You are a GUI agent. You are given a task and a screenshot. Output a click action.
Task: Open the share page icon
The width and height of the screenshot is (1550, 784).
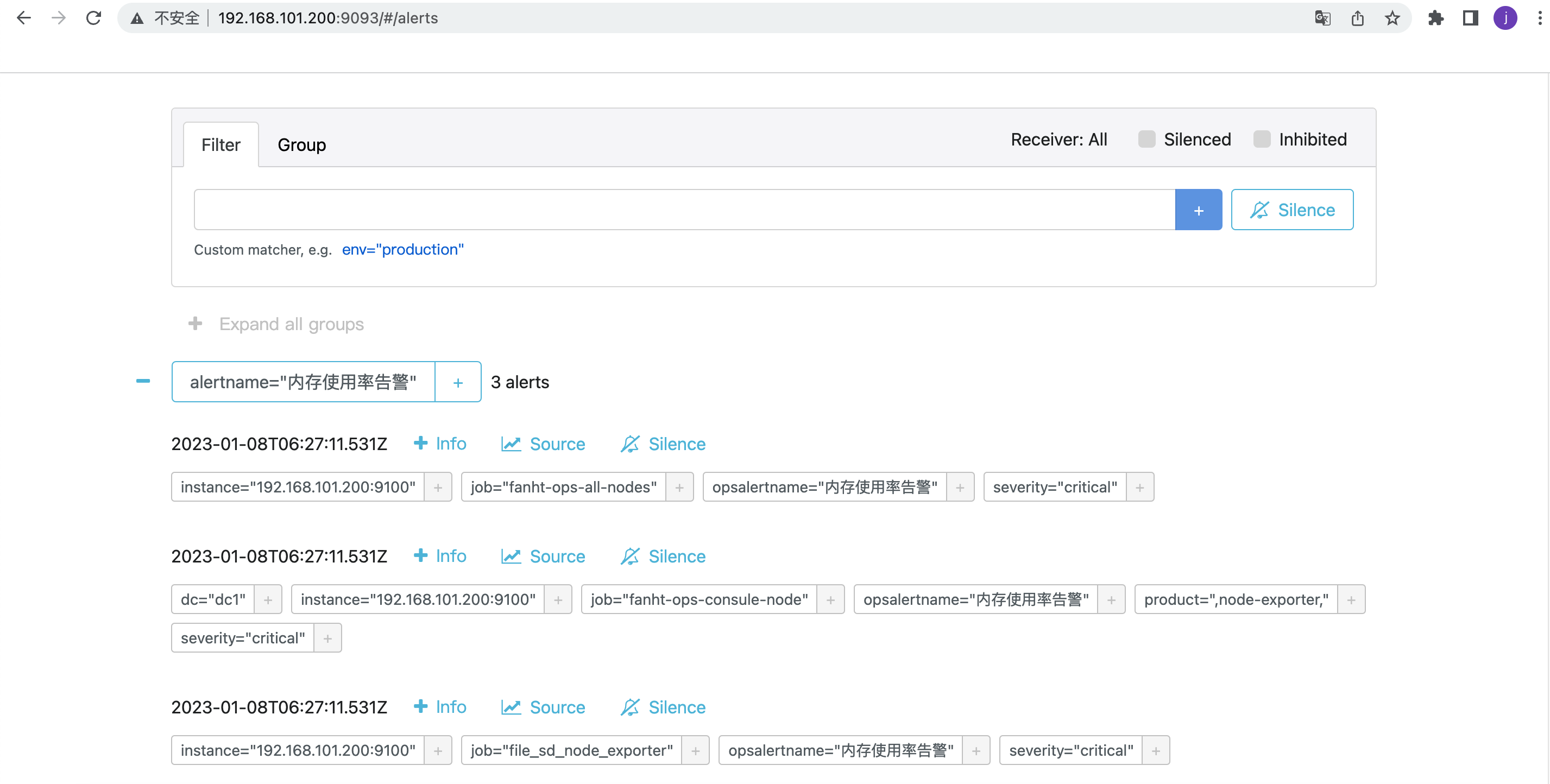pyautogui.click(x=1357, y=18)
